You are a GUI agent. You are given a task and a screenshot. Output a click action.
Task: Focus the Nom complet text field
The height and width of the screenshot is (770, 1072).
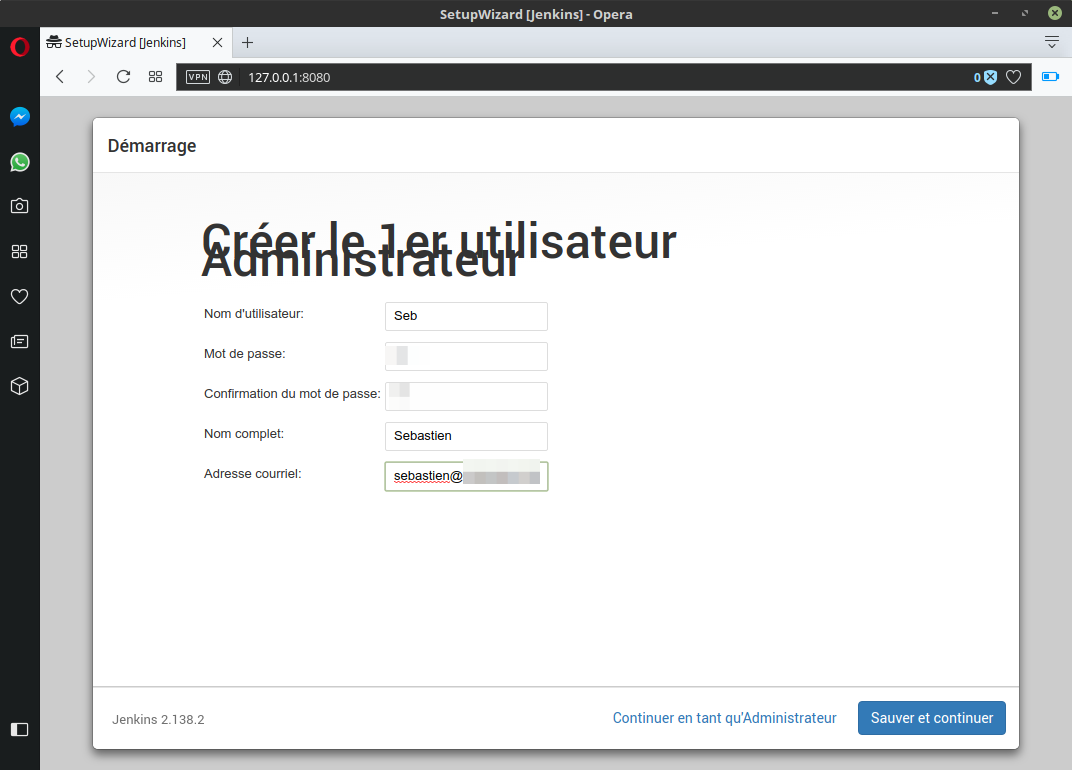[x=466, y=436]
